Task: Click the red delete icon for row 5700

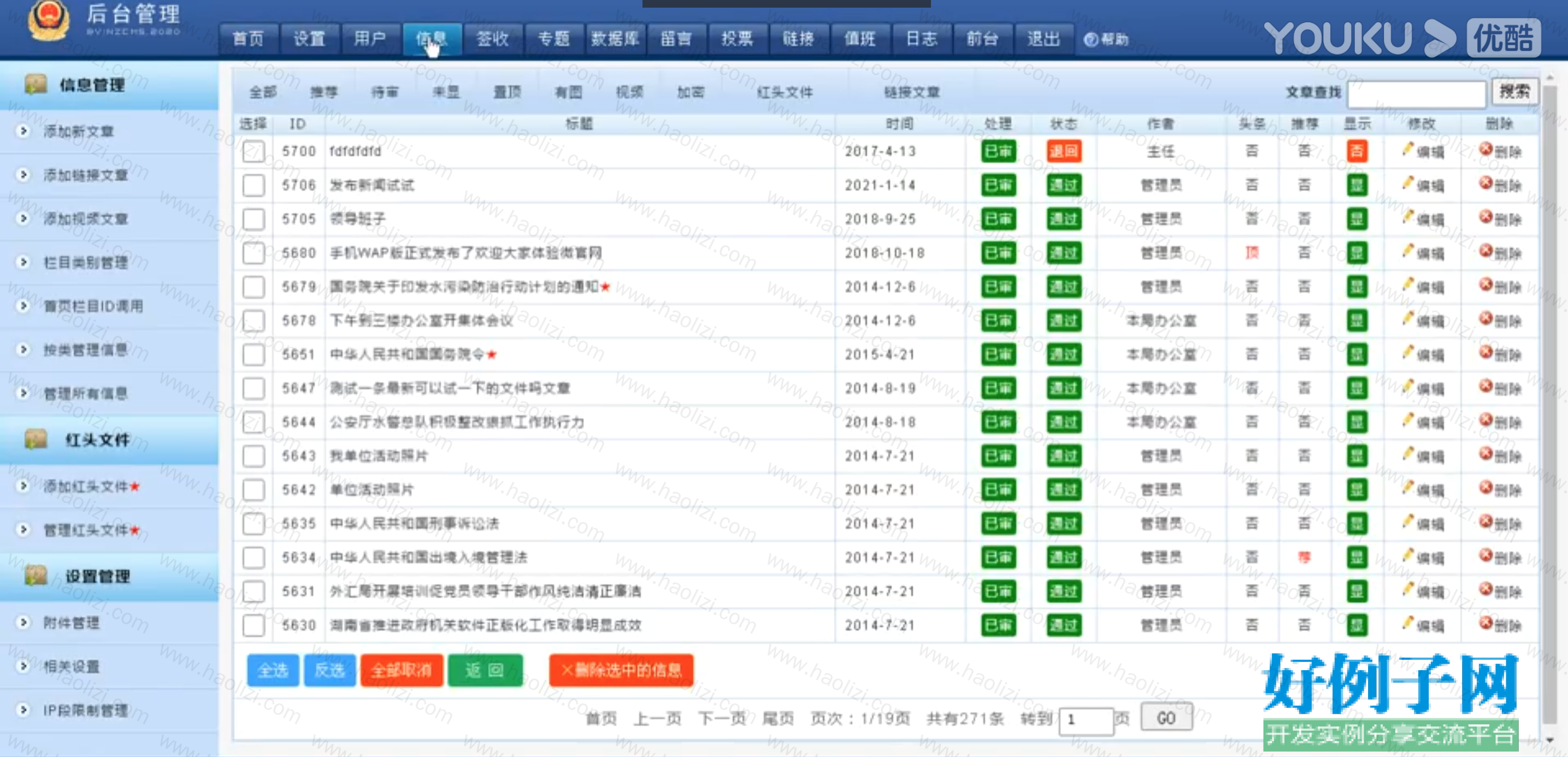Action: [x=1486, y=149]
